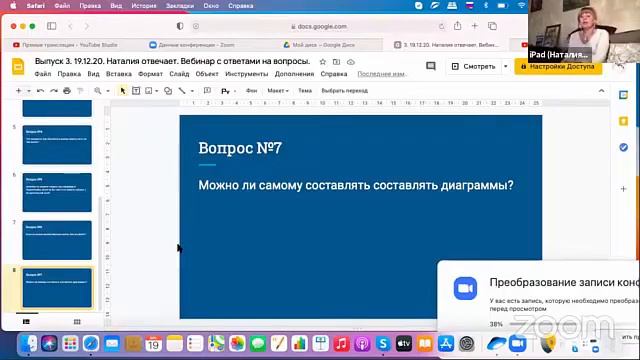Open the Music app in Dock
Viewport: 640px width, 360px height.
point(341,344)
